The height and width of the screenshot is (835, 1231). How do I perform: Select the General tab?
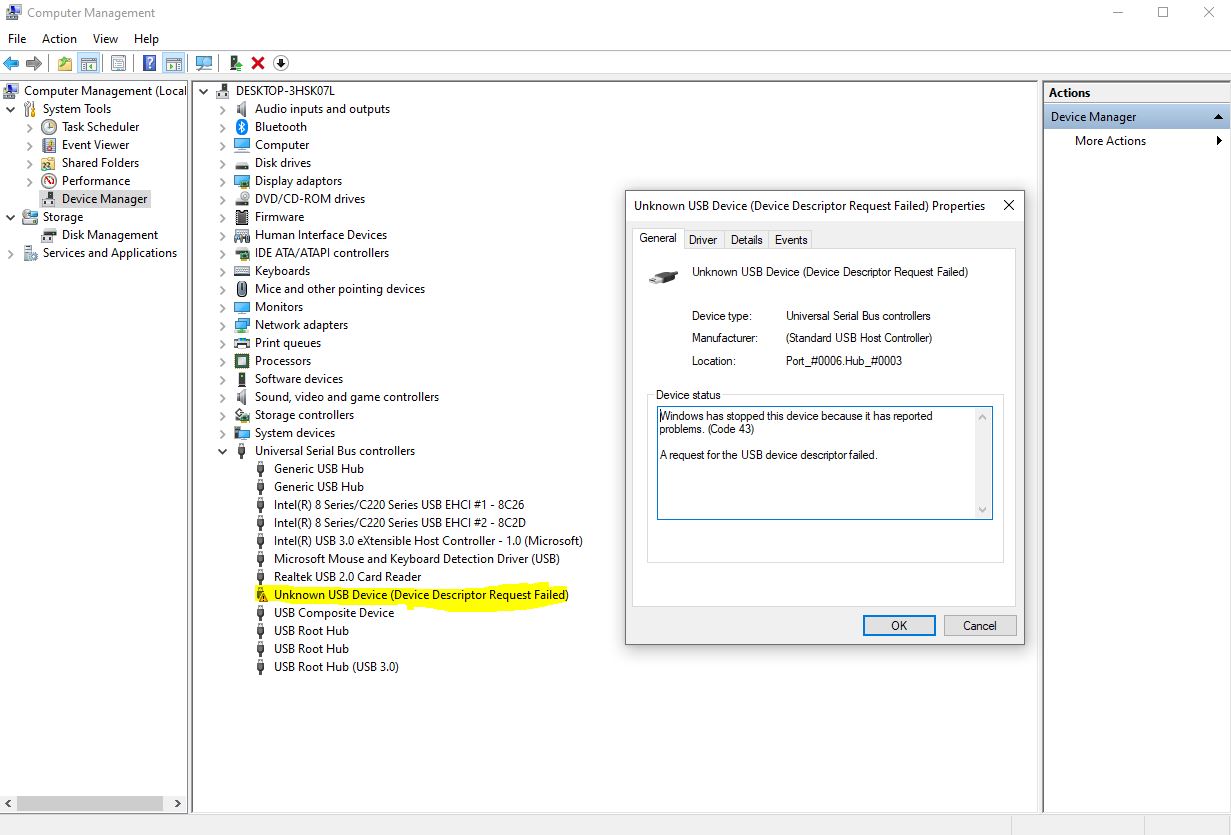658,238
